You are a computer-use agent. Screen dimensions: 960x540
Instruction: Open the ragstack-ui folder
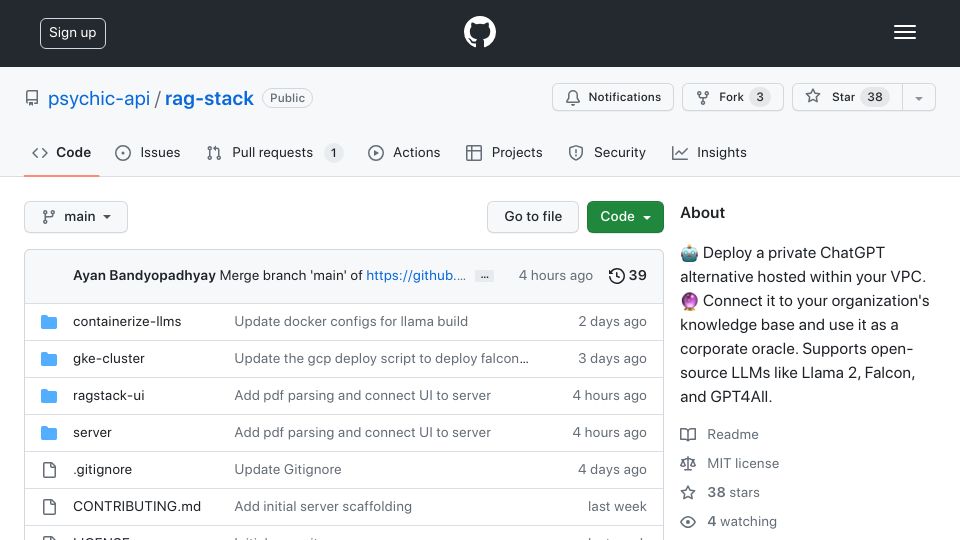(x=108, y=396)
